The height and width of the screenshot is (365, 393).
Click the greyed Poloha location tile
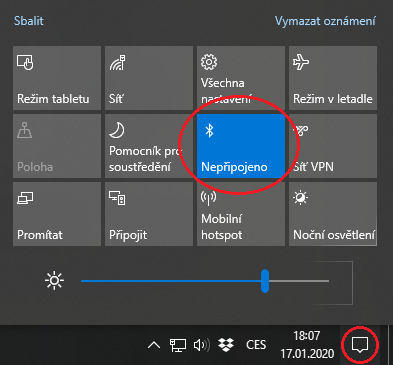point(57,146)
